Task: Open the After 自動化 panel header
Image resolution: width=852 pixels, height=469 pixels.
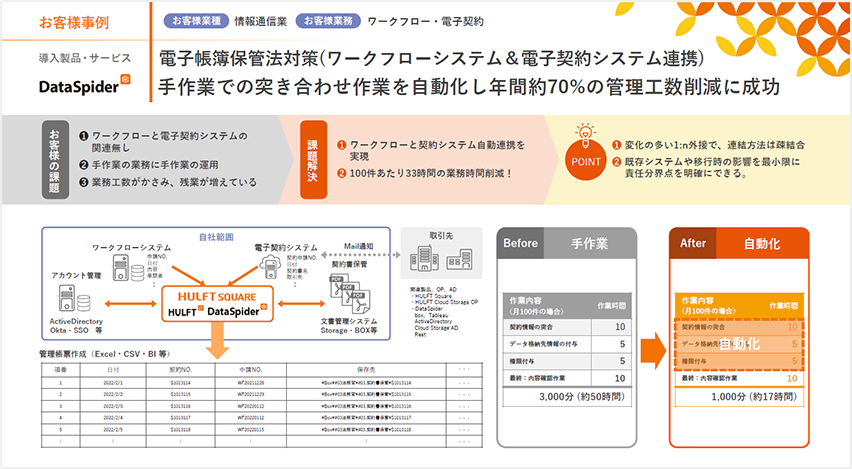Action: point(738,242)
